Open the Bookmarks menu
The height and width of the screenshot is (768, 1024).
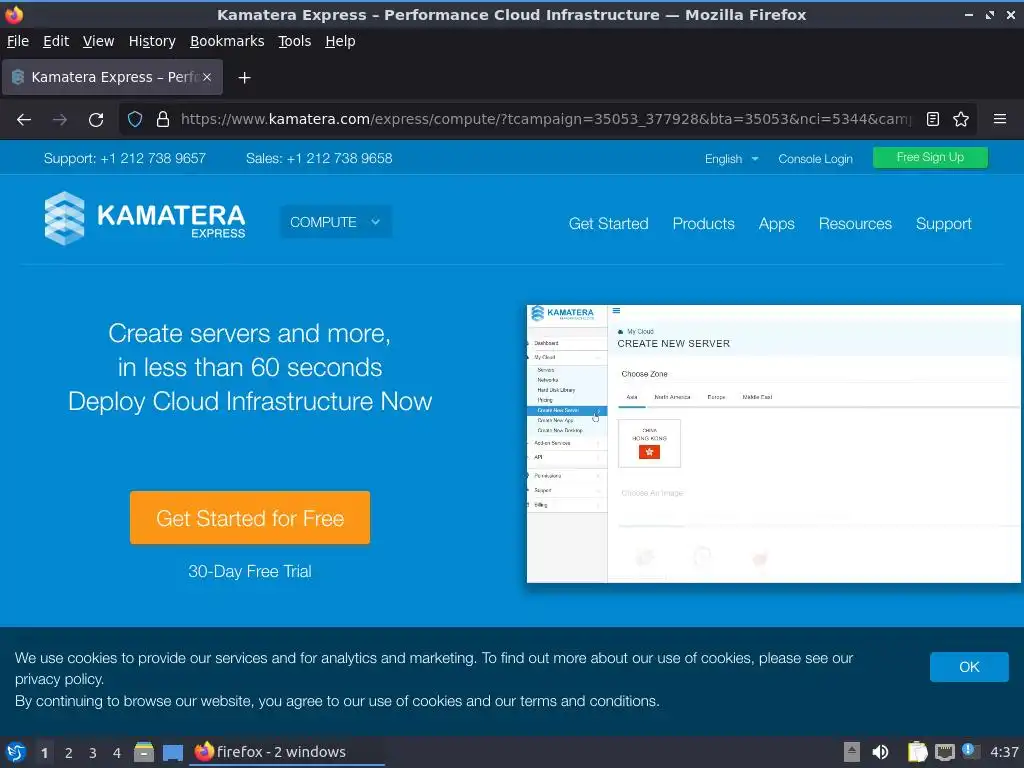[x=227, y=41]
